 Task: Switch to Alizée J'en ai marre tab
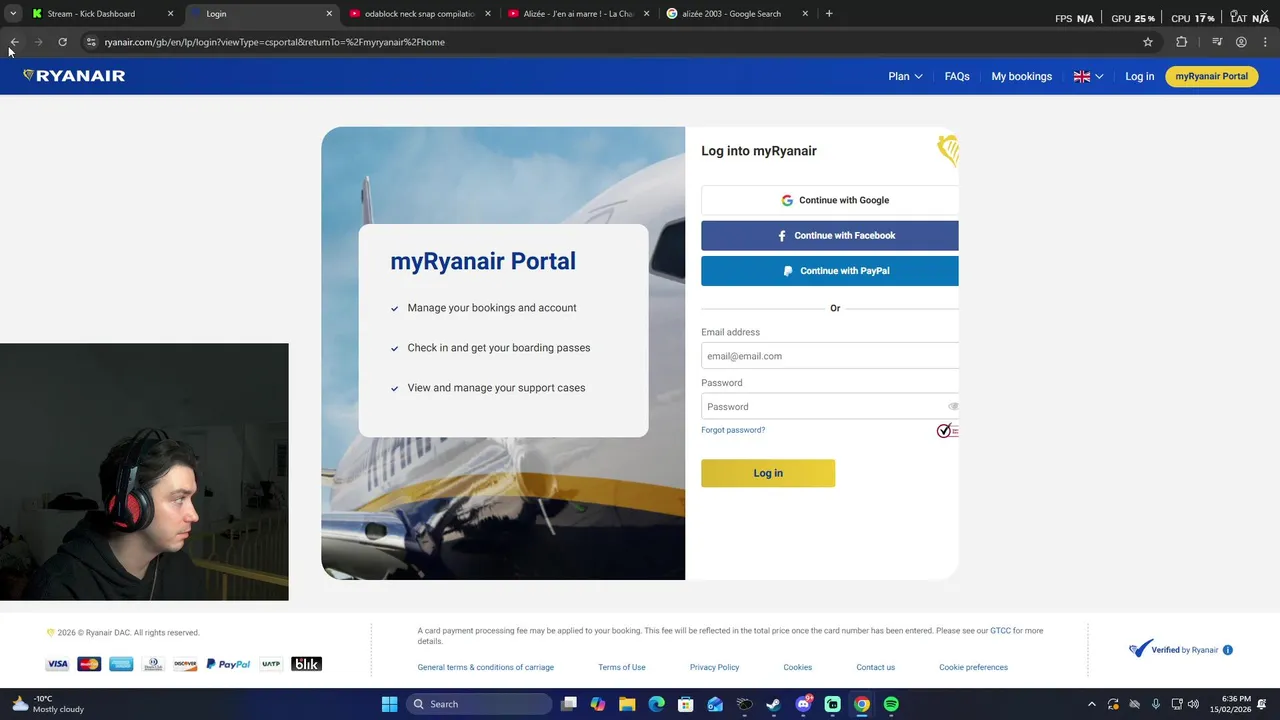tap(579, 14)
